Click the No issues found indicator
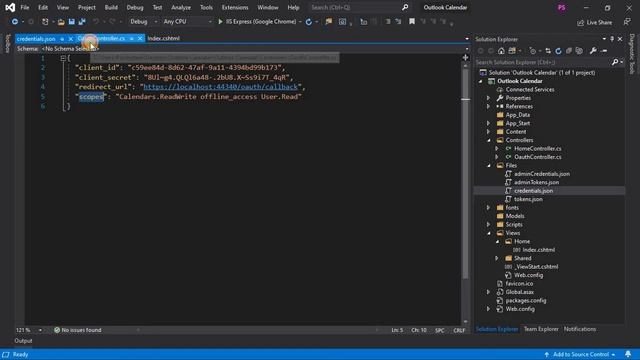This screenshot has height=360, width=640. pyautogui.click(x=78, y=330)
